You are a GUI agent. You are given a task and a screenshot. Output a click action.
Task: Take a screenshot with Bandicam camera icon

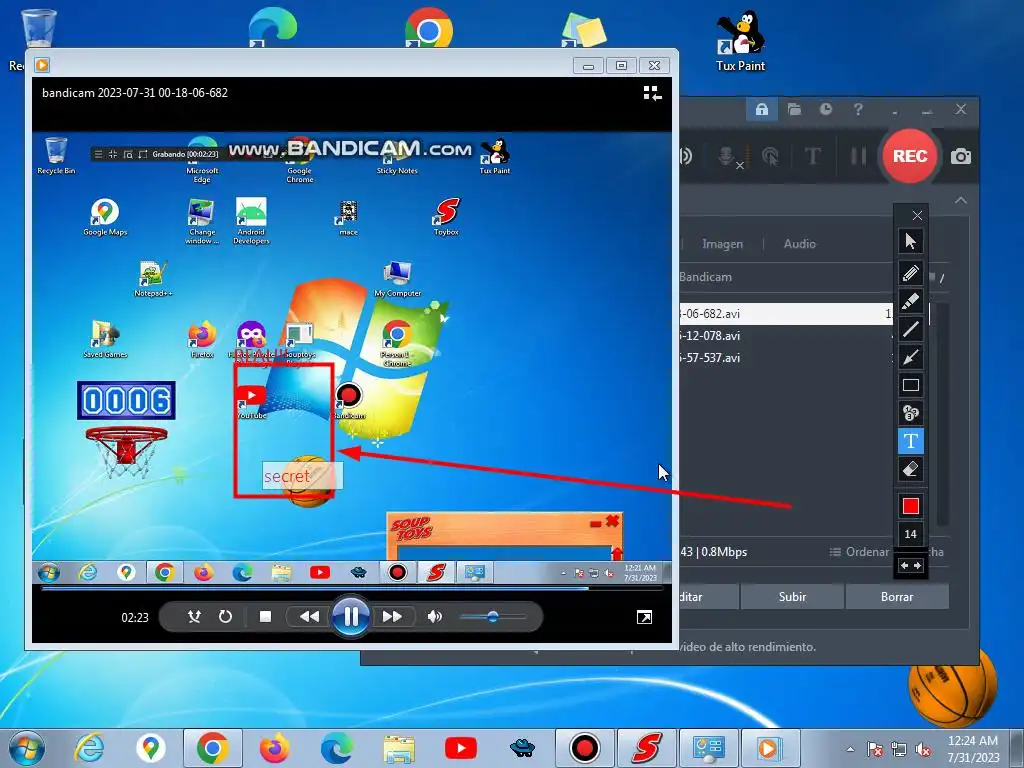[x=961, y=157]
